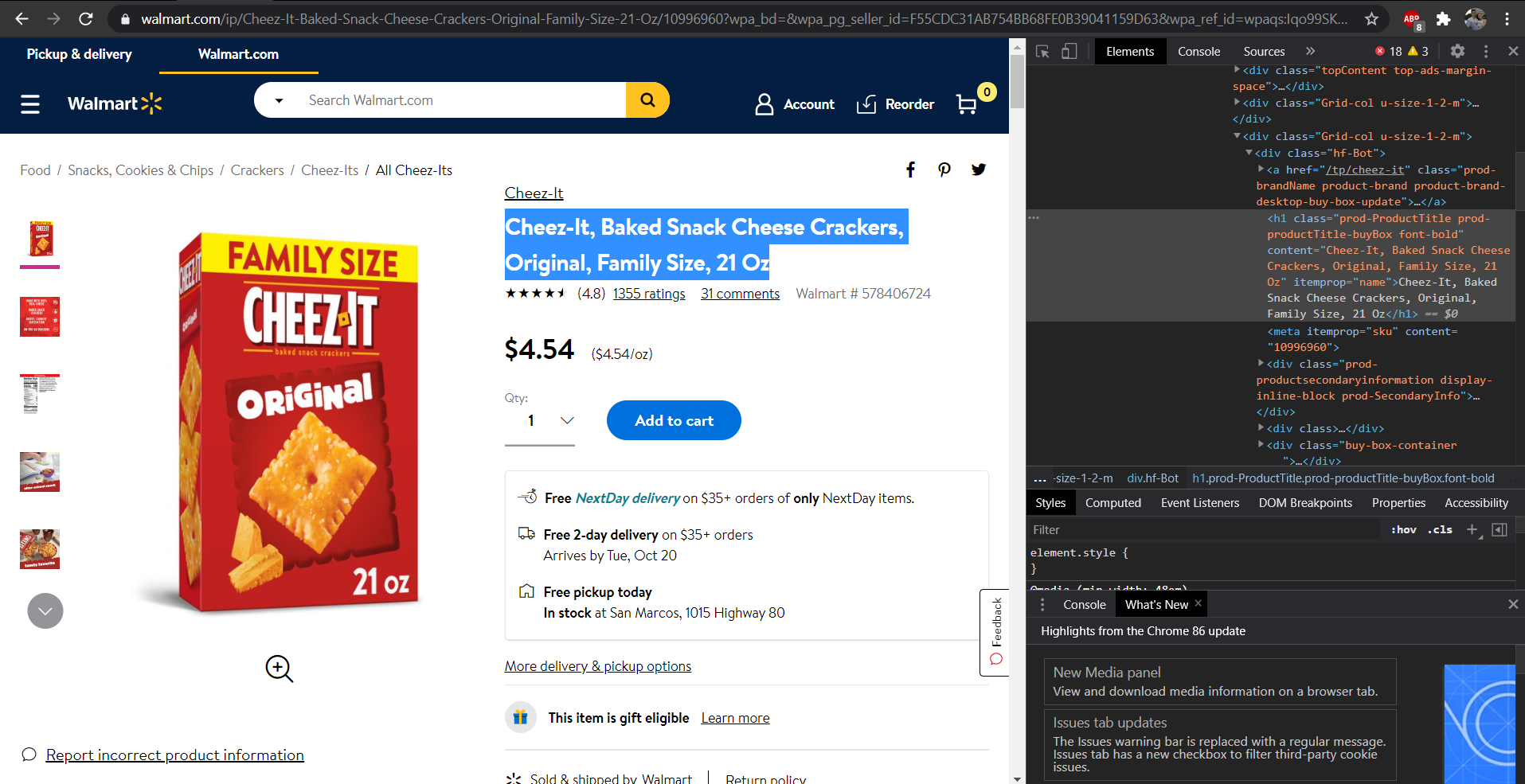Open the ABP adblock extension icon

[x=1412, y=19]
